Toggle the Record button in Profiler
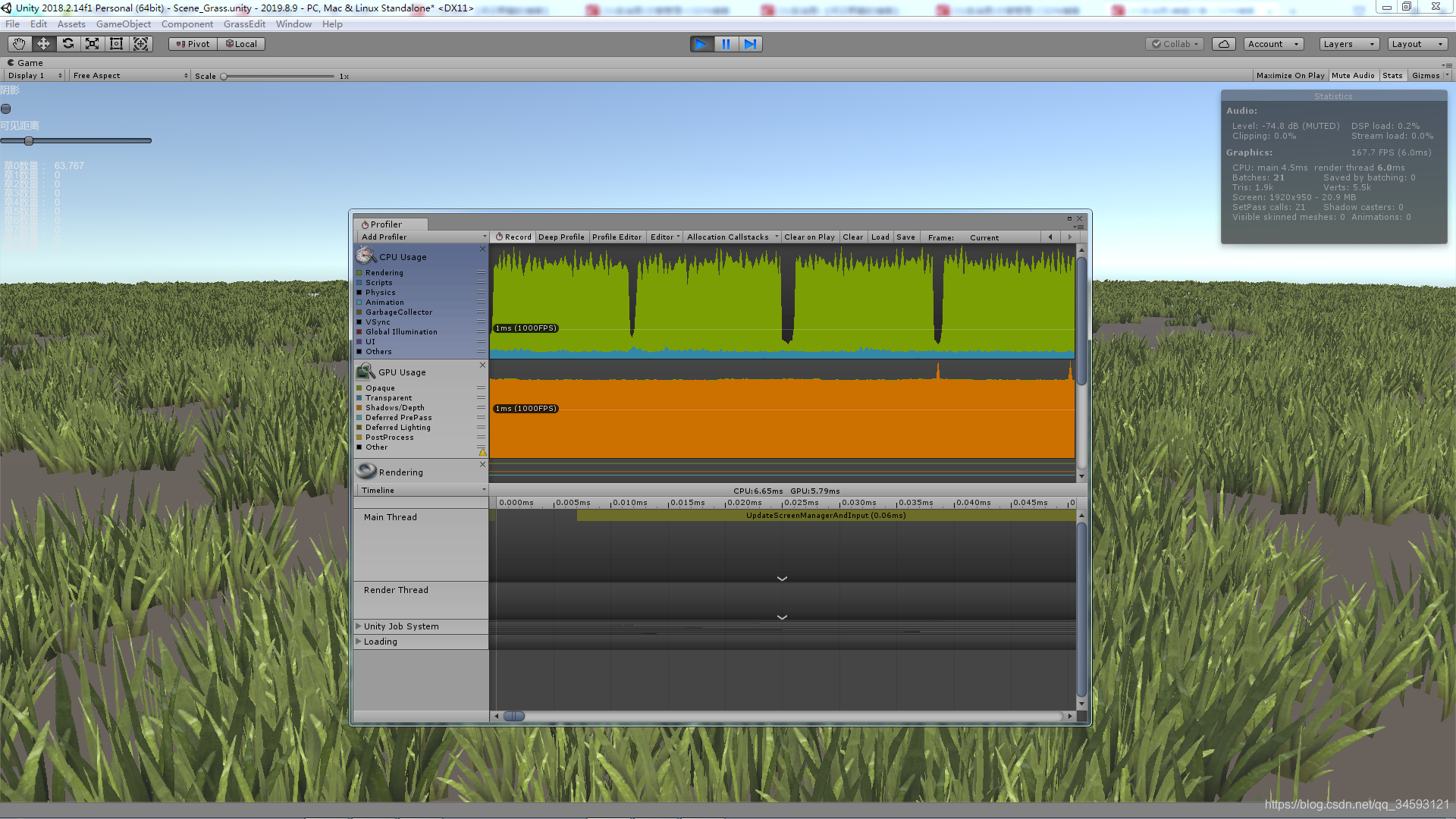 (513, 237)
